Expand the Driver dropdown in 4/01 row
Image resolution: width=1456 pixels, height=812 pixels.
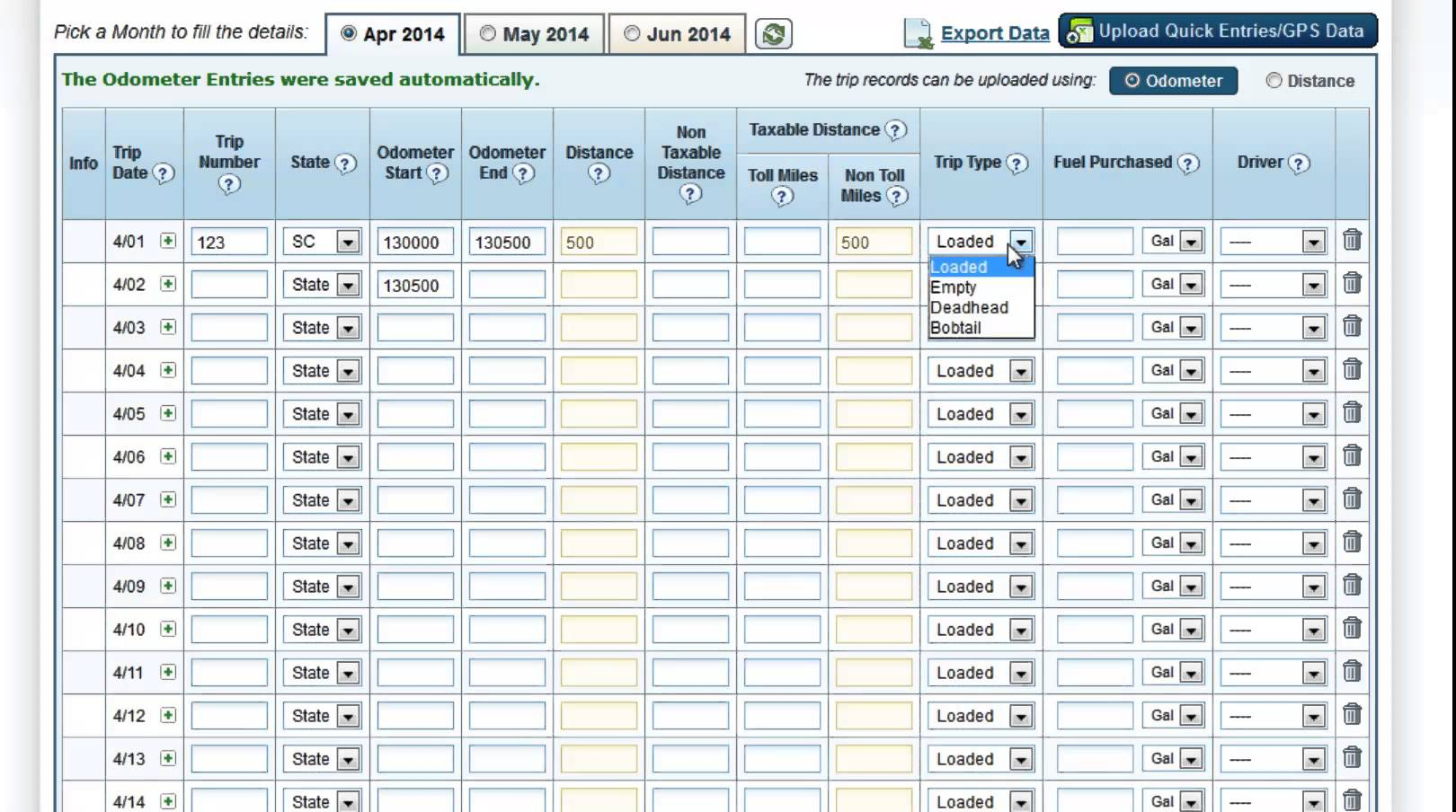click(x=1313, y=242)
